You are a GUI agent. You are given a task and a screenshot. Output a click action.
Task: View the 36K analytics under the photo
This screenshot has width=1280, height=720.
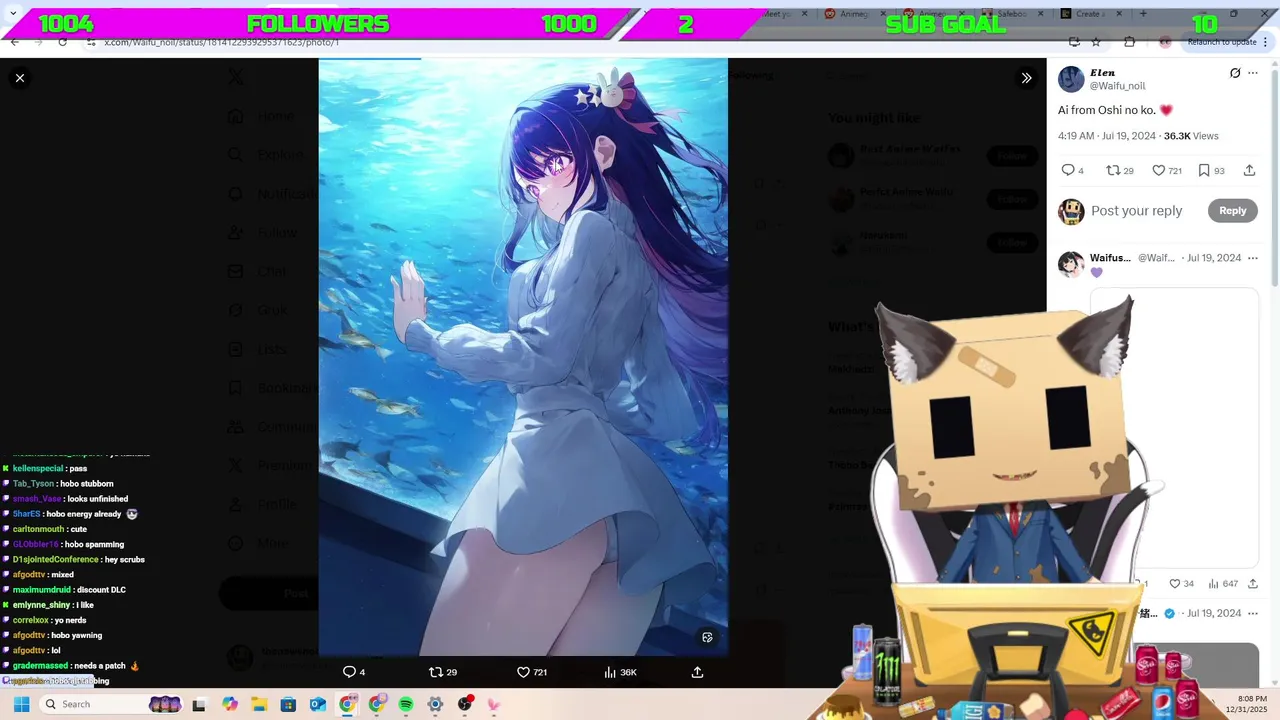tap(620, 672)
